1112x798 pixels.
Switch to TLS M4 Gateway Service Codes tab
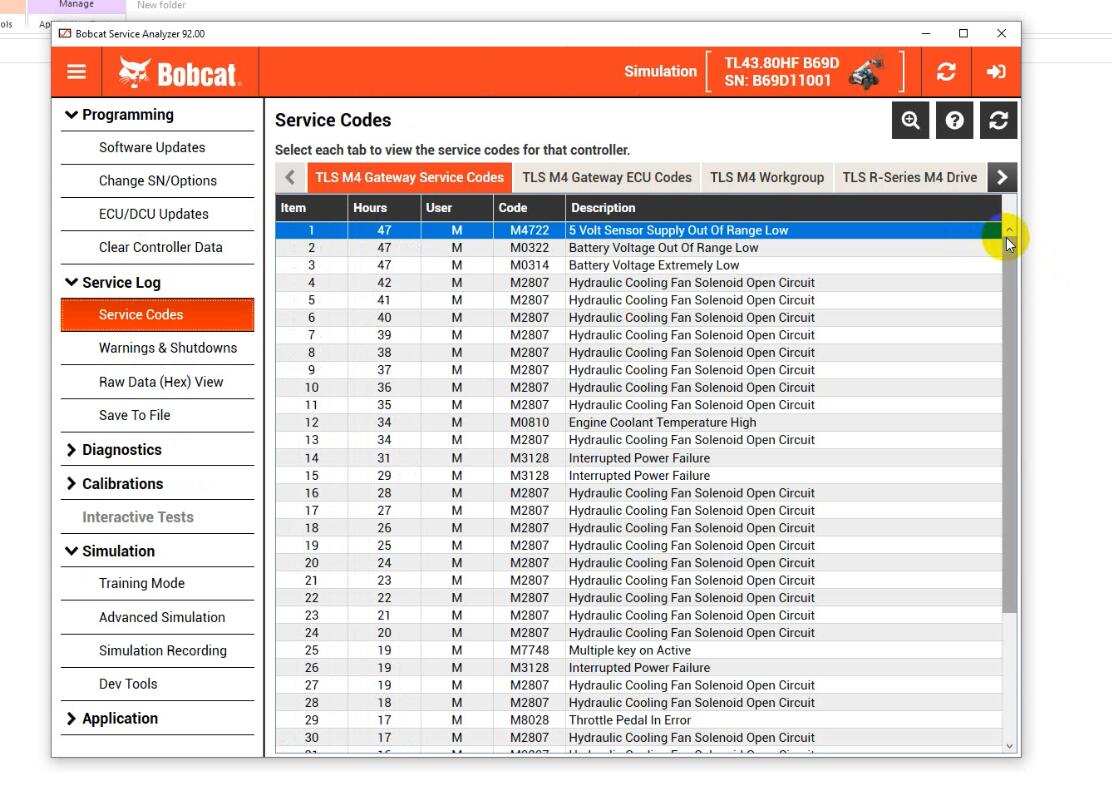[x=409, y=177]
